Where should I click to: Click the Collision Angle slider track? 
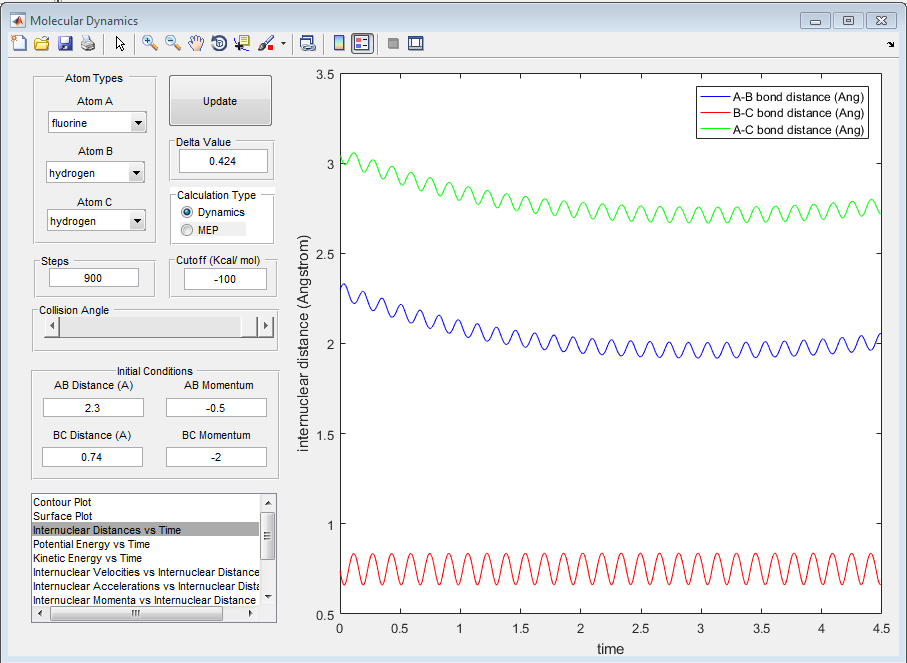coord(150,326)
